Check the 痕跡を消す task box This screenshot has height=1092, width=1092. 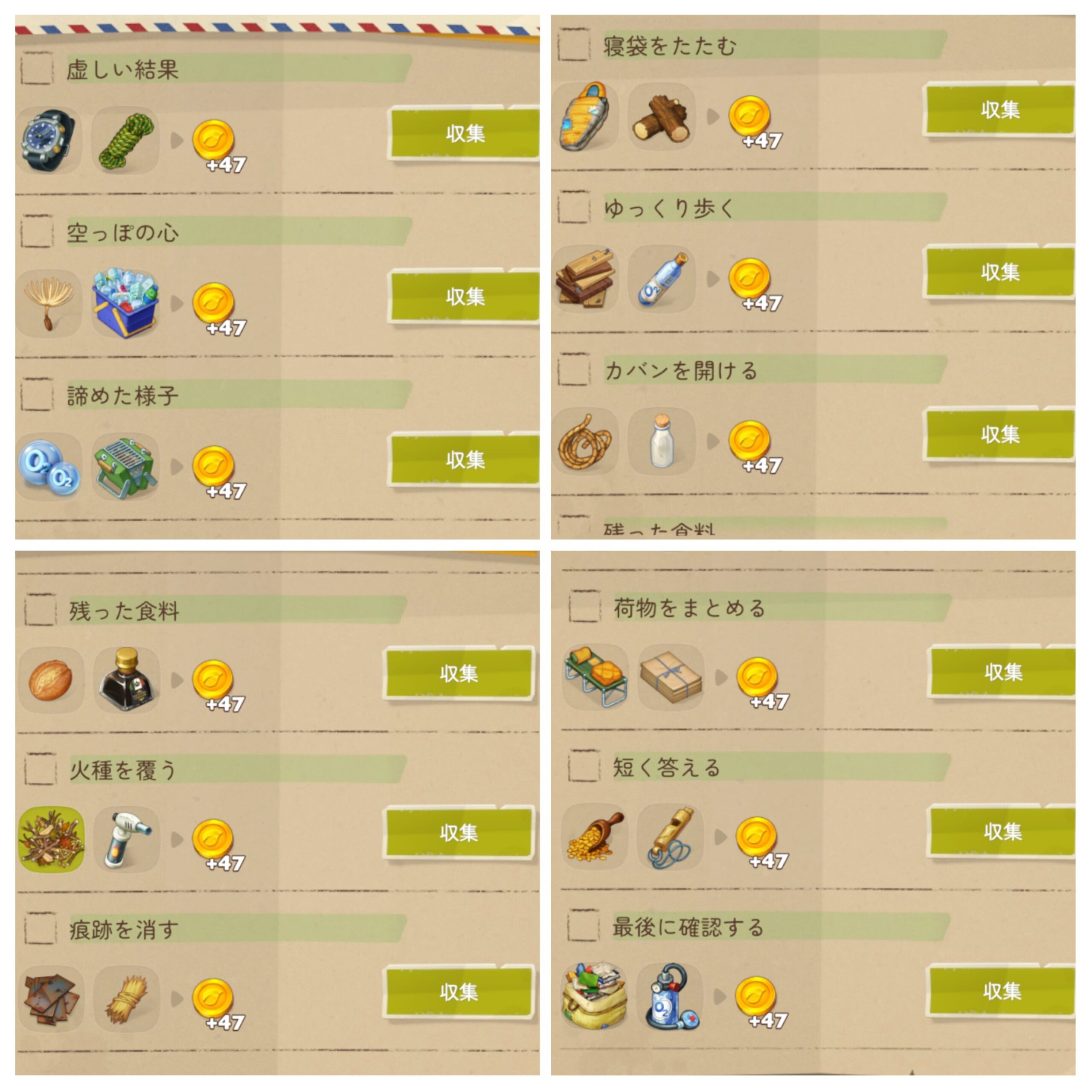pyautogui.click(x=41, y=928)
